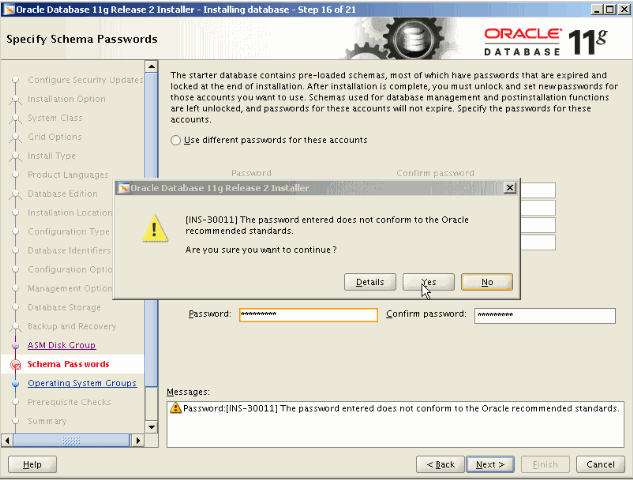Screen dimensions: 633x480
Task: Focus the Confirm password input field
Action: pyautogui.click(x=545, y=316)
